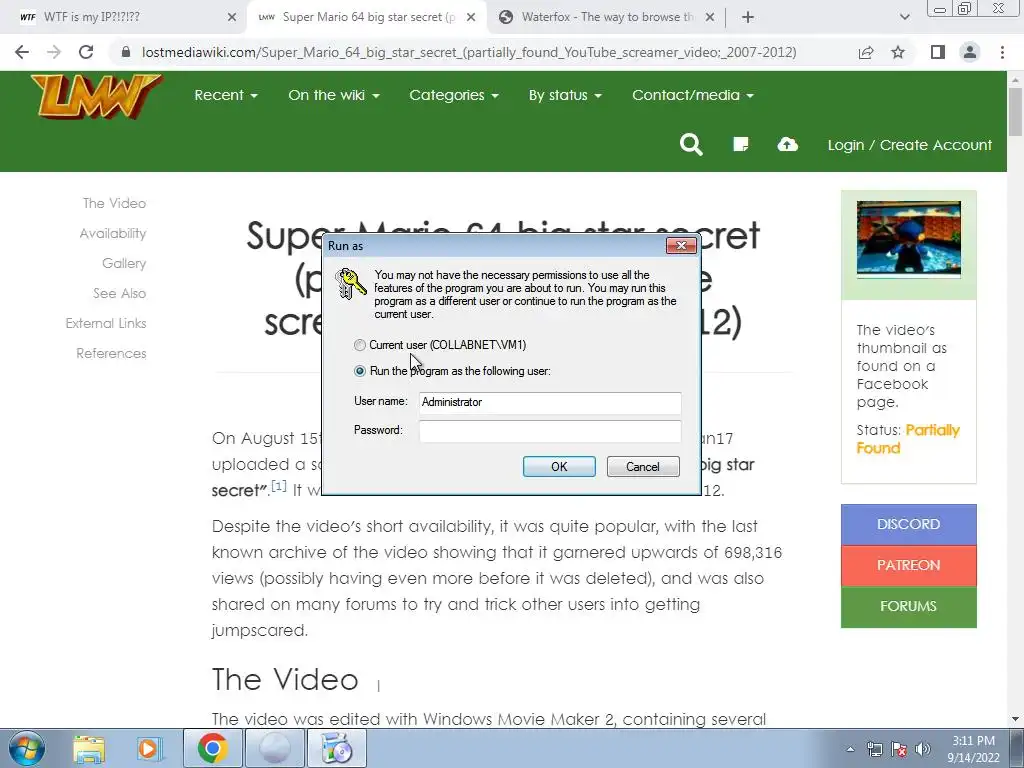The image size is (1024, 768).
Task: Expand the Recent menu
Action: (226, 95)
